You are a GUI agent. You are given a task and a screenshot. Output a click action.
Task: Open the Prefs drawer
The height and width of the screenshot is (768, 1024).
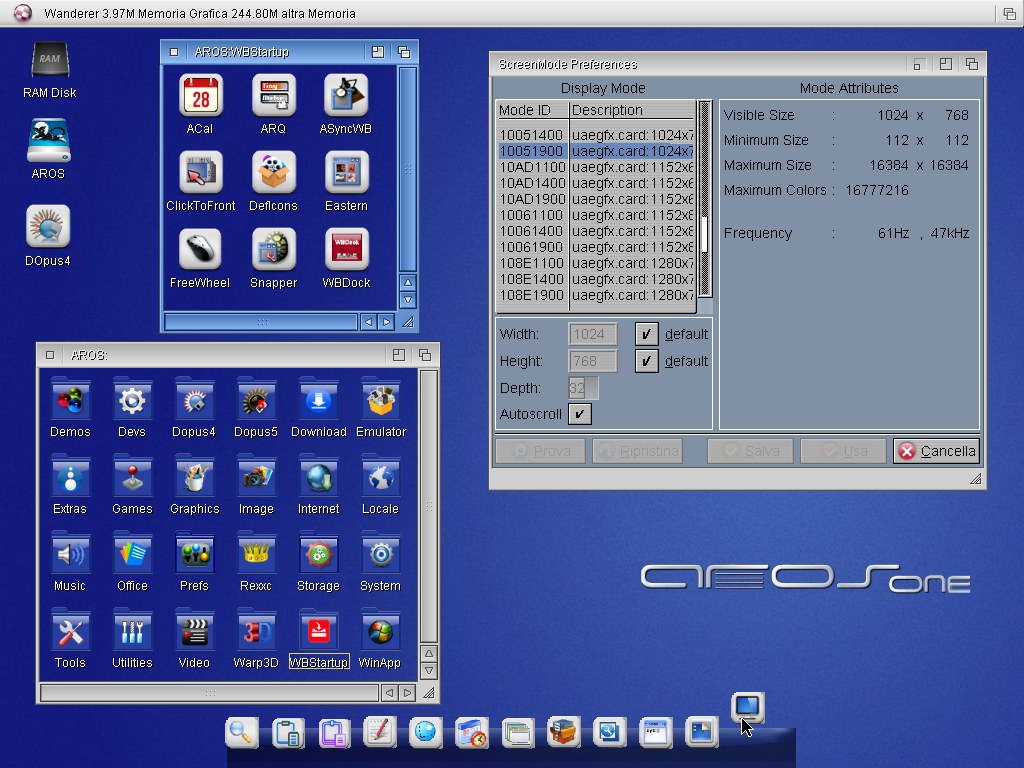pyautogui.click(x=194, y=553)
